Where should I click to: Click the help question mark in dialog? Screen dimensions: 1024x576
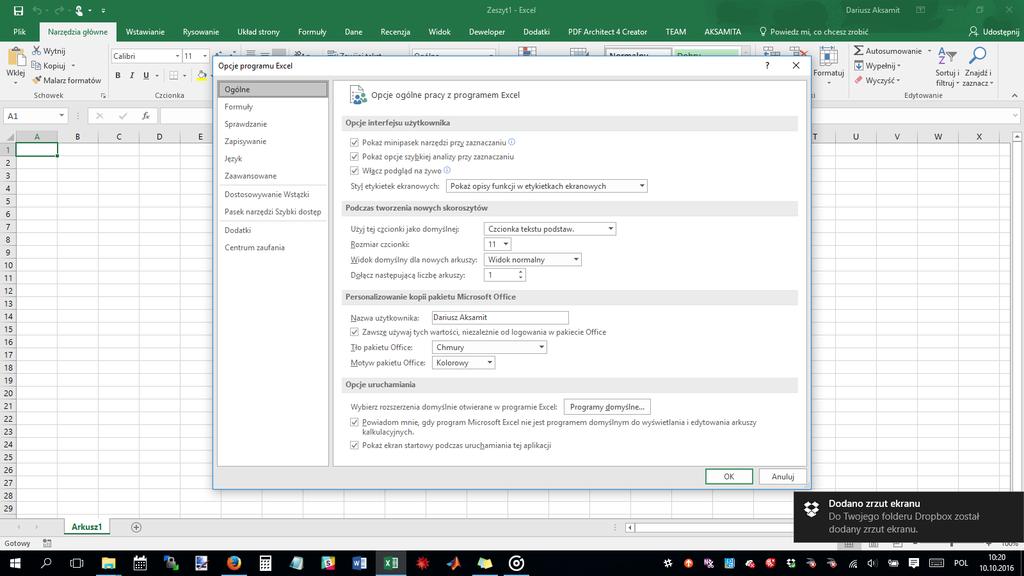point(767,65)
